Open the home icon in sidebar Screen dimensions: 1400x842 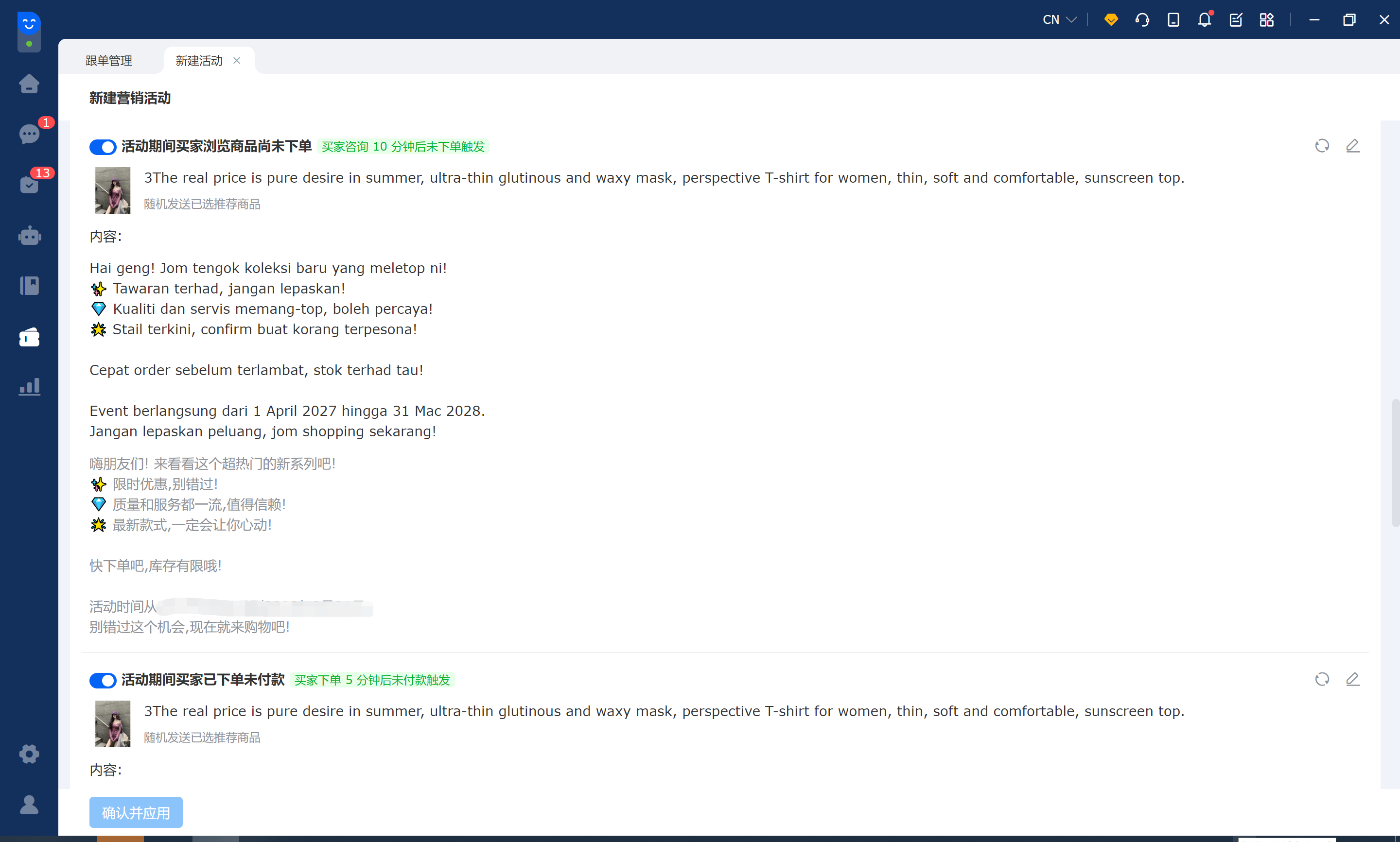tap(29, 84)
